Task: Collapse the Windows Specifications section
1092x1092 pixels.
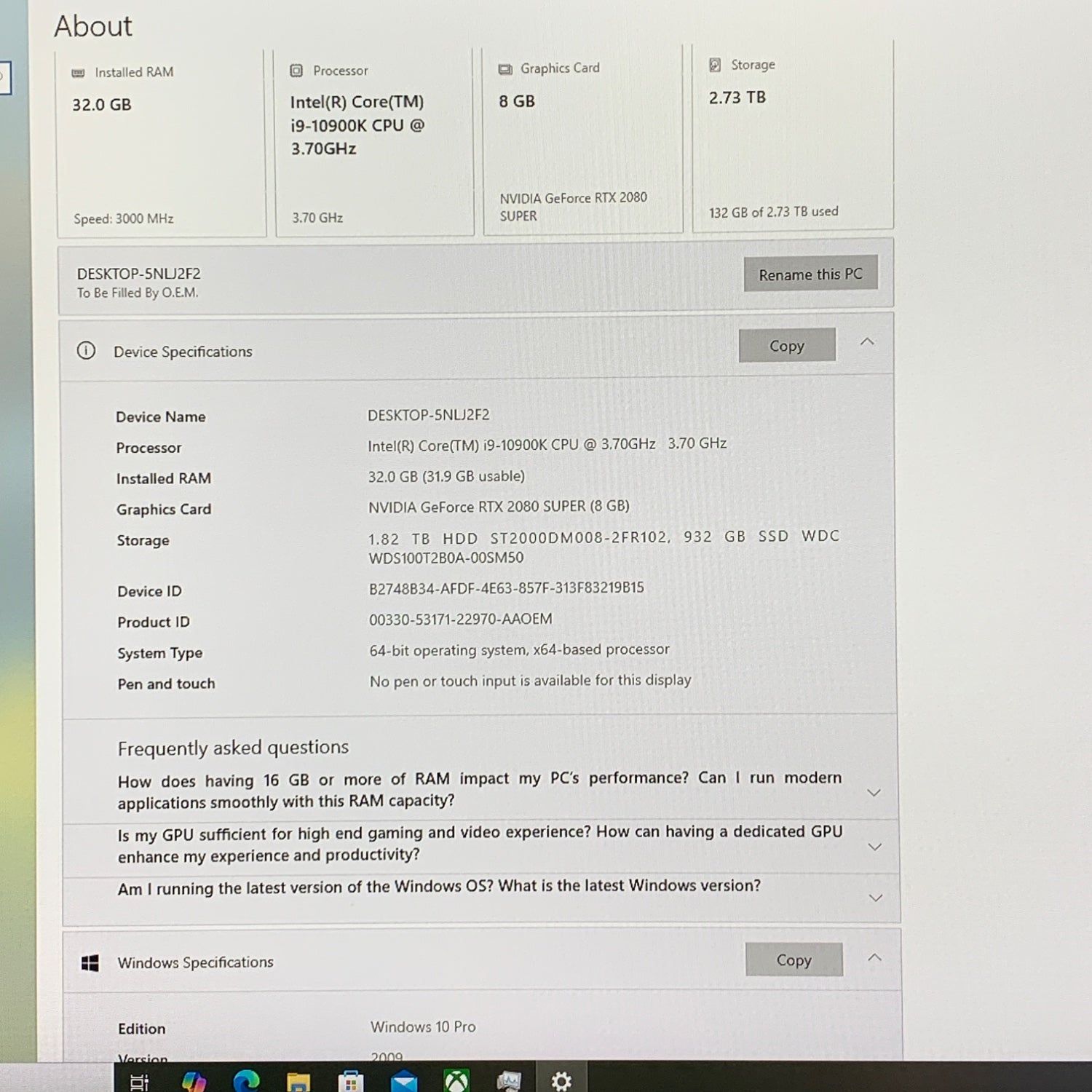Action: coord(874,958)
